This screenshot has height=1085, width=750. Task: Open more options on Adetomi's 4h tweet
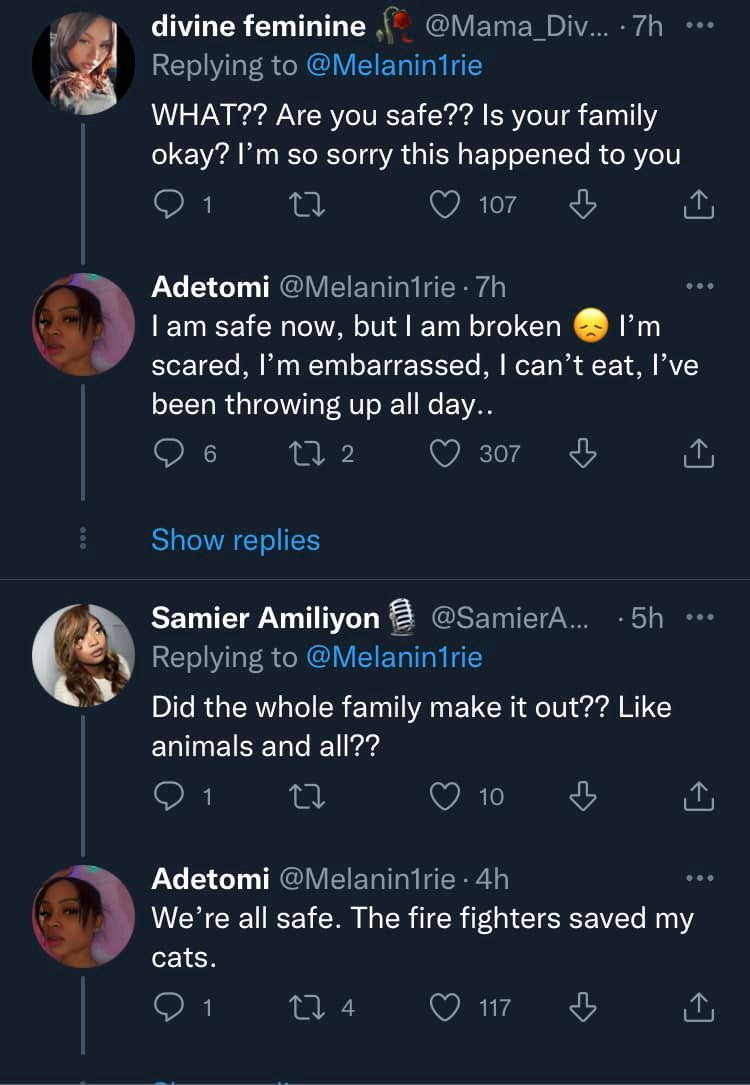click(x=700, y=879)
